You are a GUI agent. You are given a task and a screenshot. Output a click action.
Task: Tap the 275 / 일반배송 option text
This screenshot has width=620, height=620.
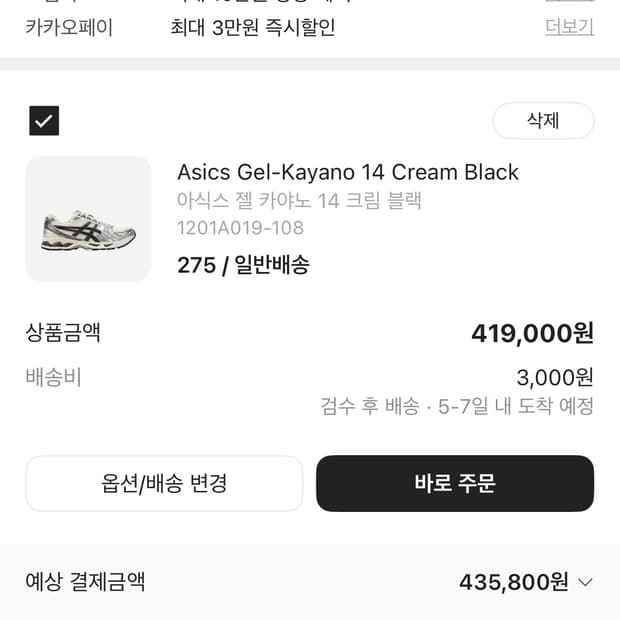(x=243, y=265)
